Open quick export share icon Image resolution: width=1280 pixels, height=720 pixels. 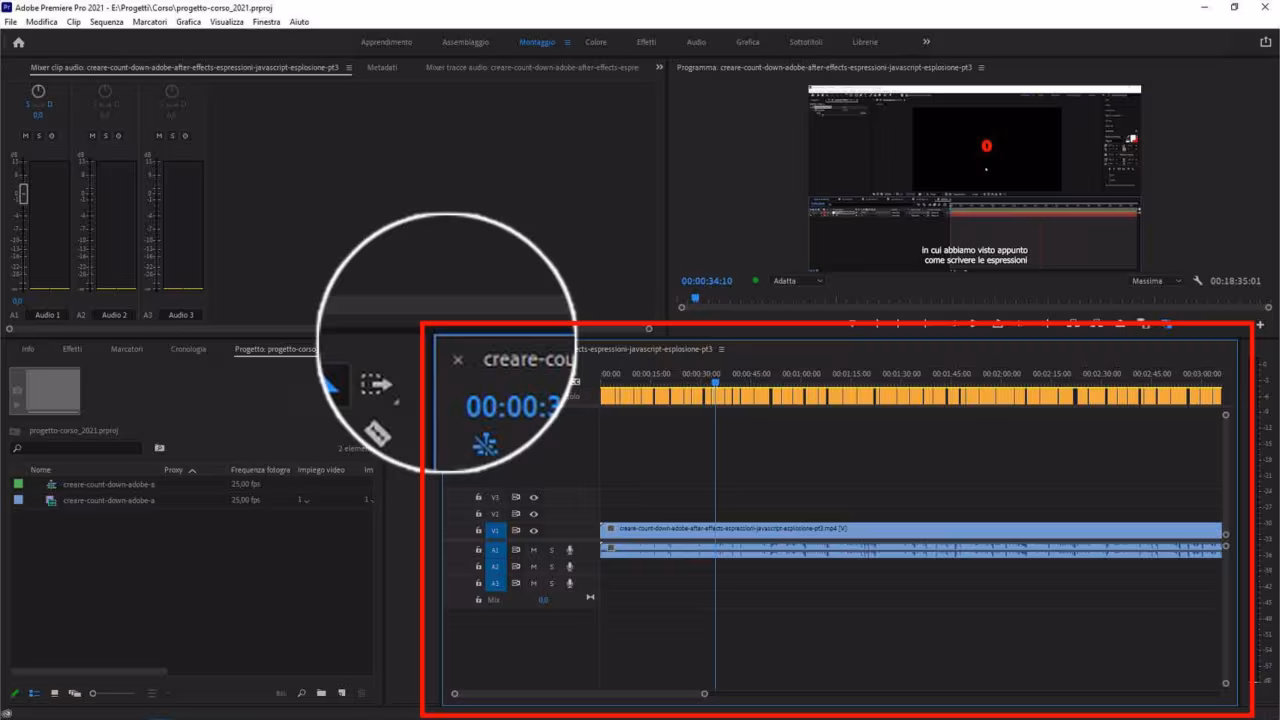(x=1266, y=42)
